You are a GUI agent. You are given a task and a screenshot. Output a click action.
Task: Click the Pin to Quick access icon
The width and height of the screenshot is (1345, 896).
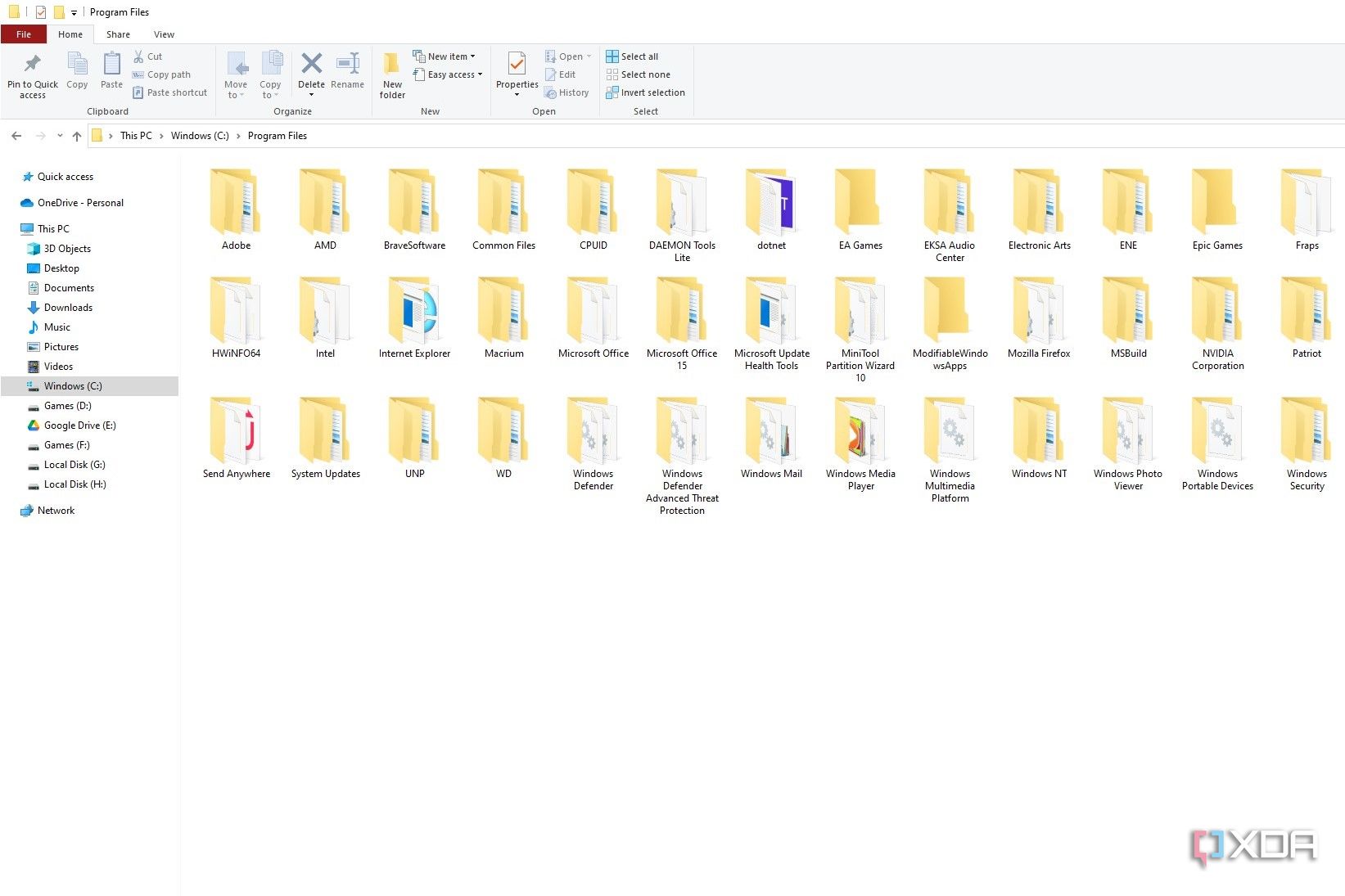(x=33, y=63)
